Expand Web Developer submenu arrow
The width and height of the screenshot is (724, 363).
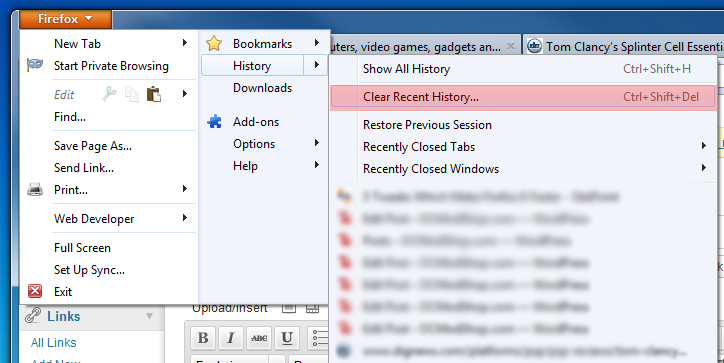point(185,218)
